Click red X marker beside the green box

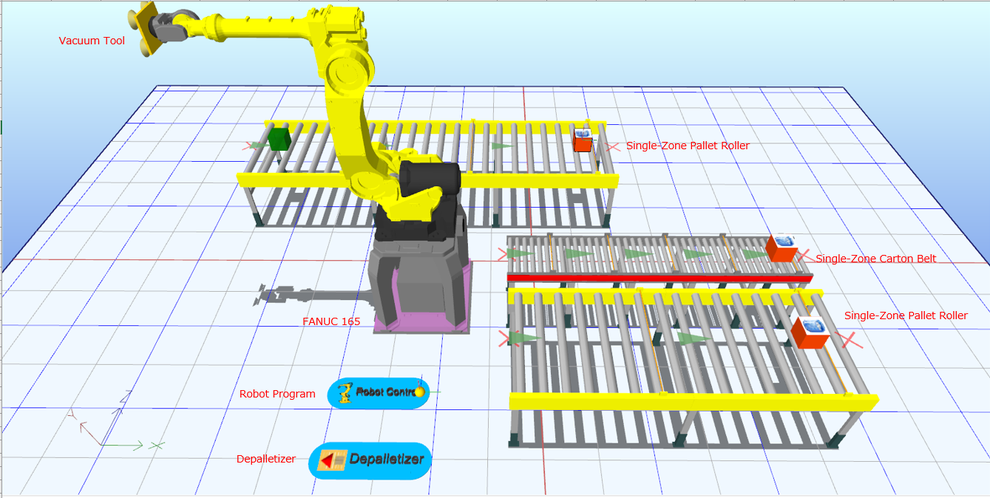[x=248, y=146]
